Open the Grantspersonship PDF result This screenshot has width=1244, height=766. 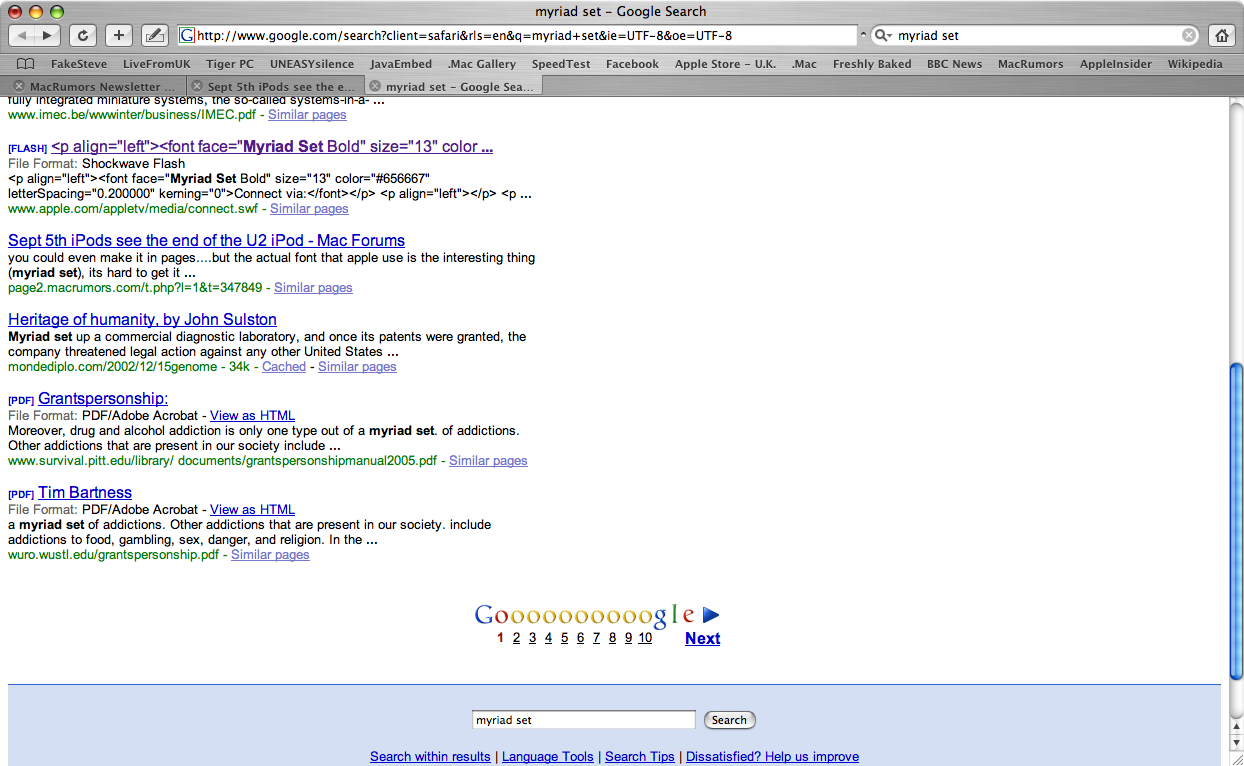pos(103,398)
